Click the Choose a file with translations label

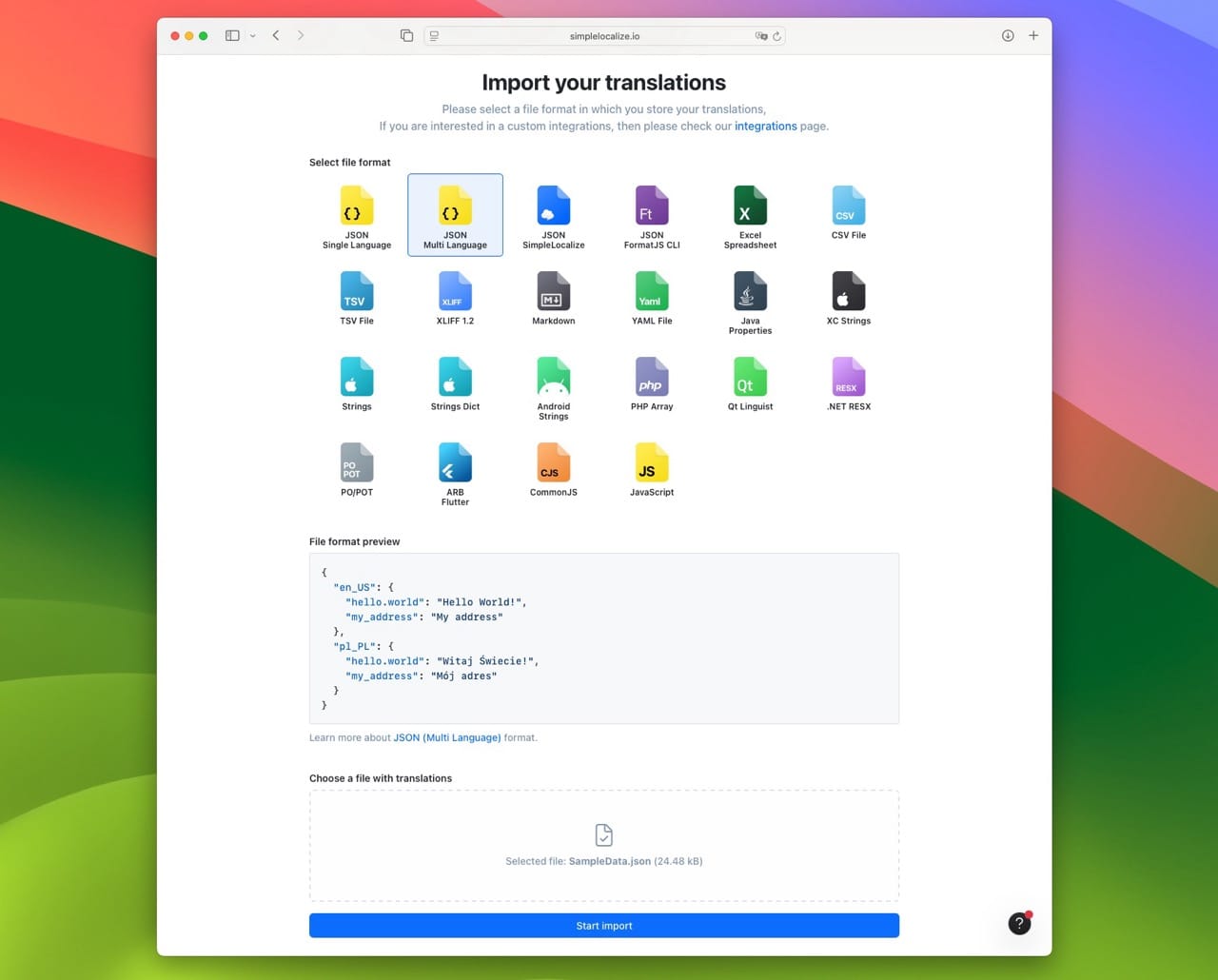(x=381, y=778)
